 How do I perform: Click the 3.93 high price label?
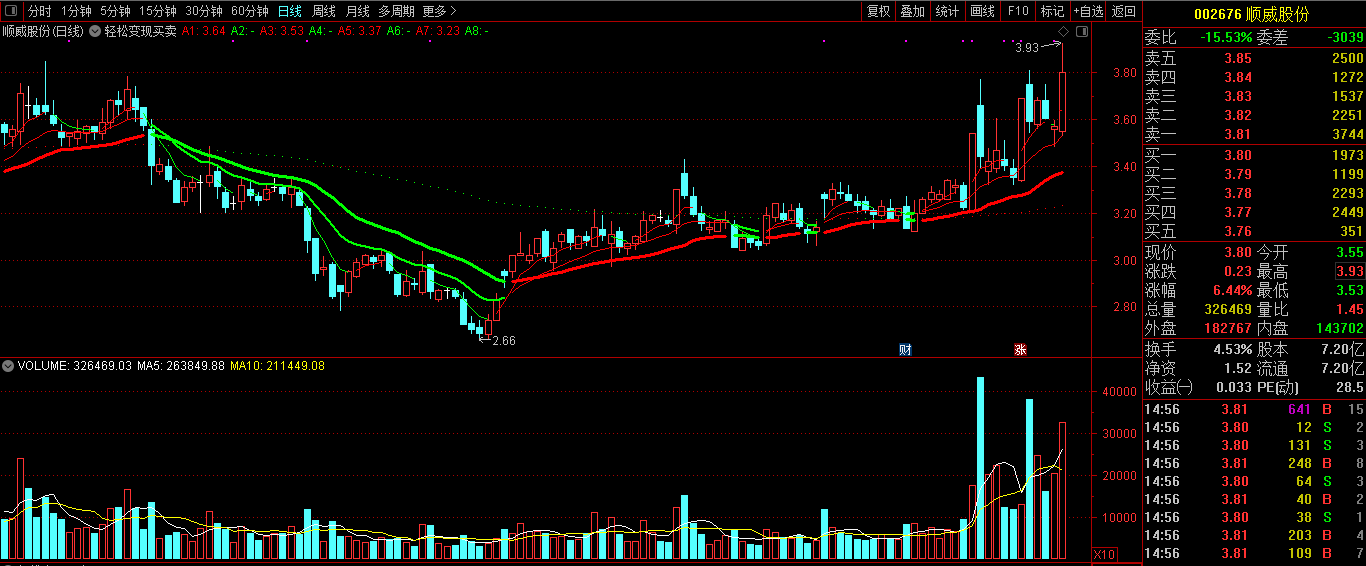(x=1026, y=47)
